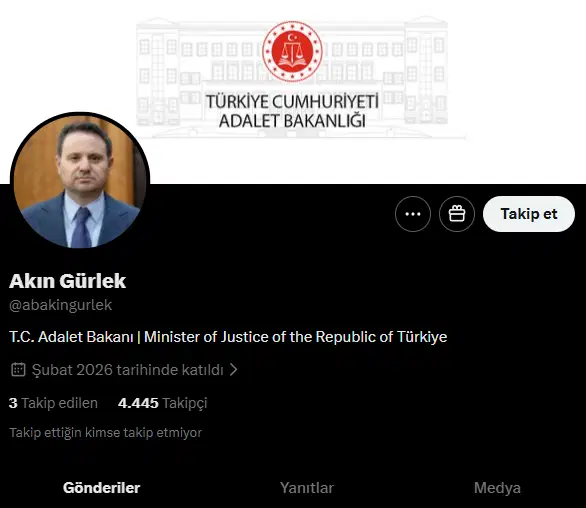Click the calendar icon beside join date
Image resolution: width=586 pixels, height=508 pixels.
tap(18, 369)
